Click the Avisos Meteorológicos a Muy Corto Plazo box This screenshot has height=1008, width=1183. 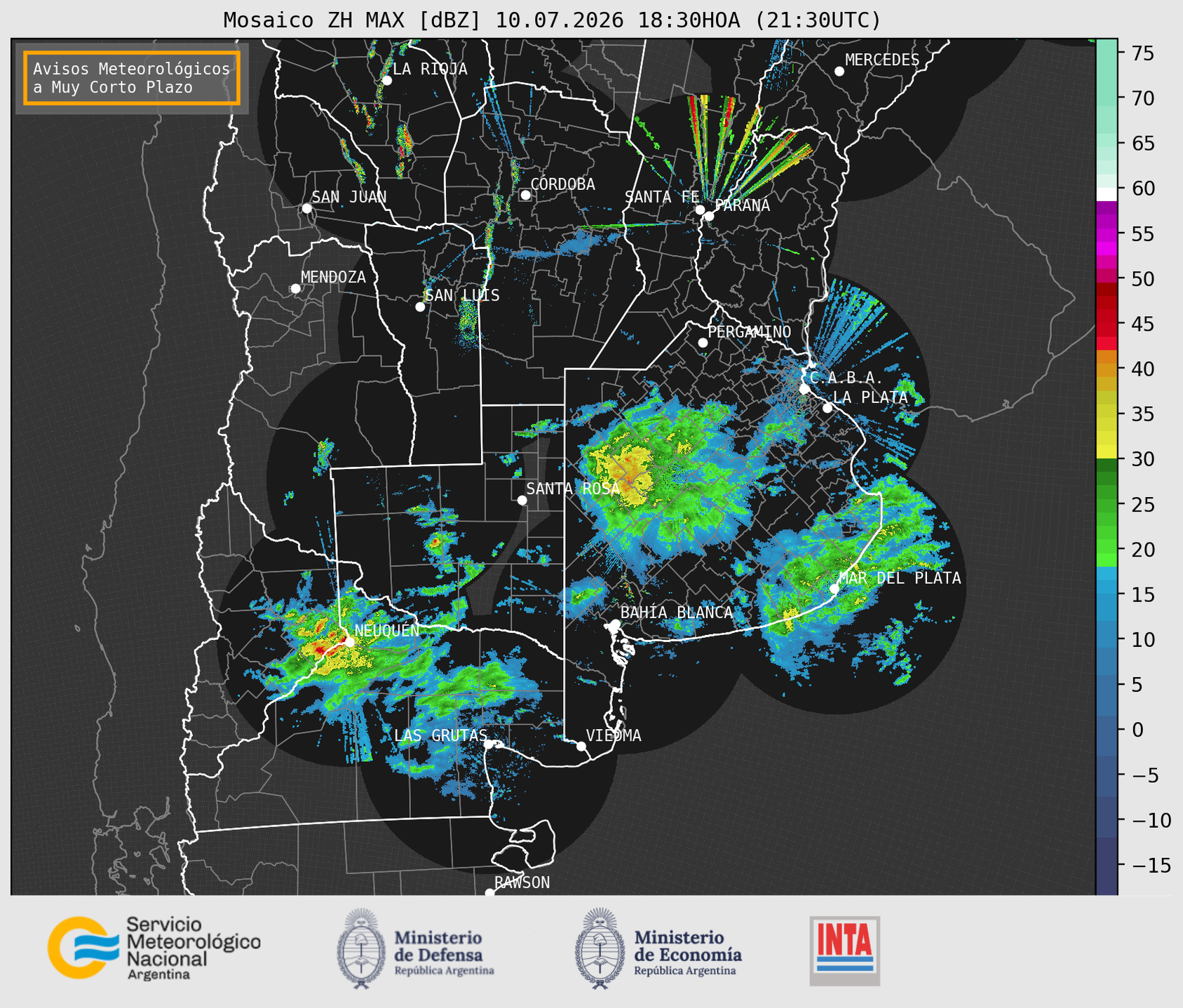[132, 78]
